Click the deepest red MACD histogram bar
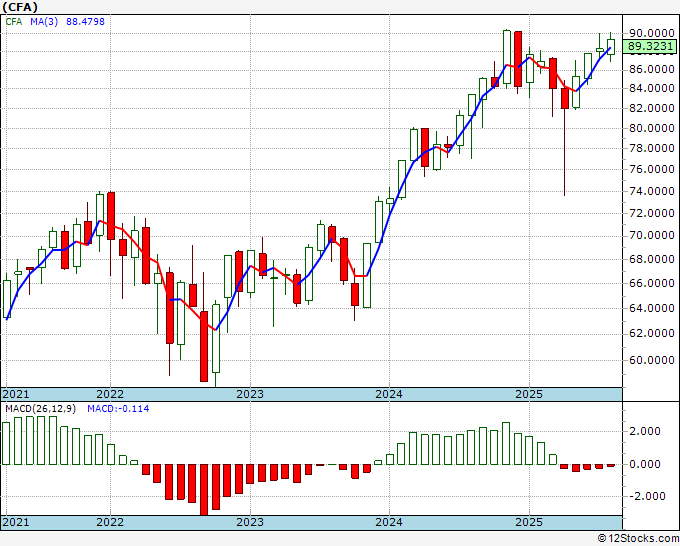Viewport: 680px width, 546px height. click(x=204, y=490)
